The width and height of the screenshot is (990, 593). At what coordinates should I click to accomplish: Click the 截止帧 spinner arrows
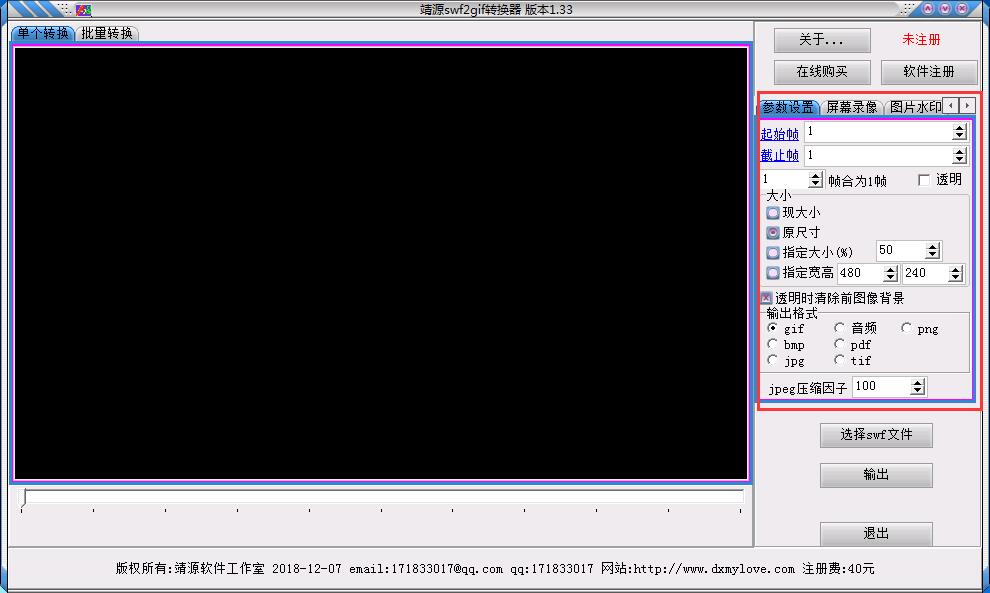pos(959,156)
